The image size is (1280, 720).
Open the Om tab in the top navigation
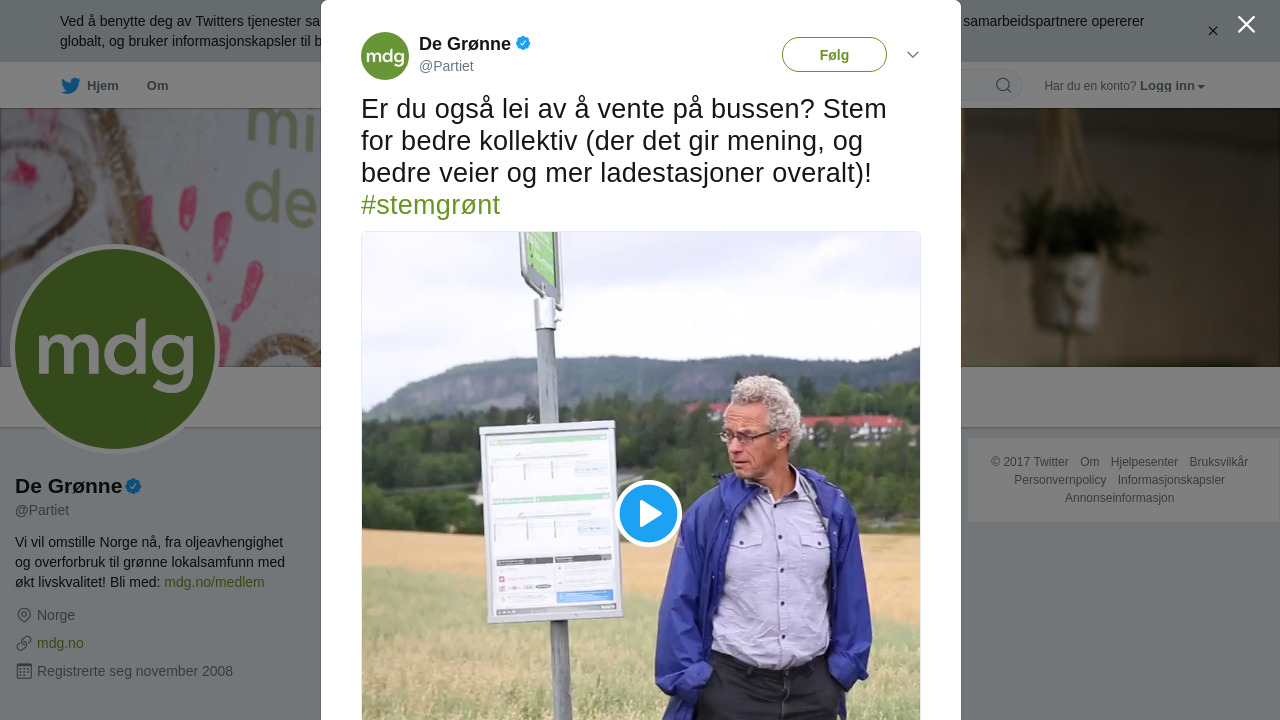point(157,86)
